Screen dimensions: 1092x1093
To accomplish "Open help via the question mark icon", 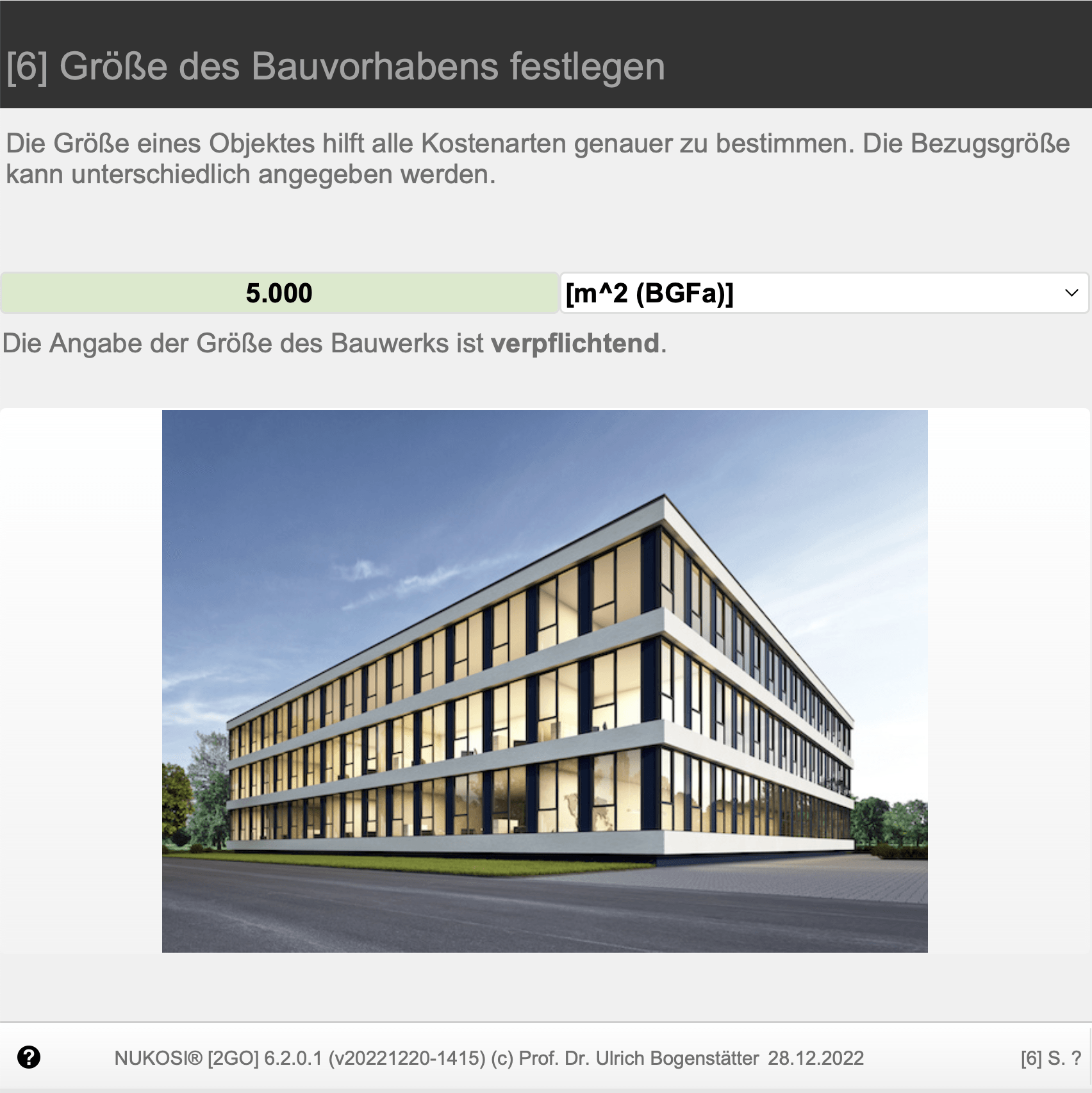I will click(29, 1057).
